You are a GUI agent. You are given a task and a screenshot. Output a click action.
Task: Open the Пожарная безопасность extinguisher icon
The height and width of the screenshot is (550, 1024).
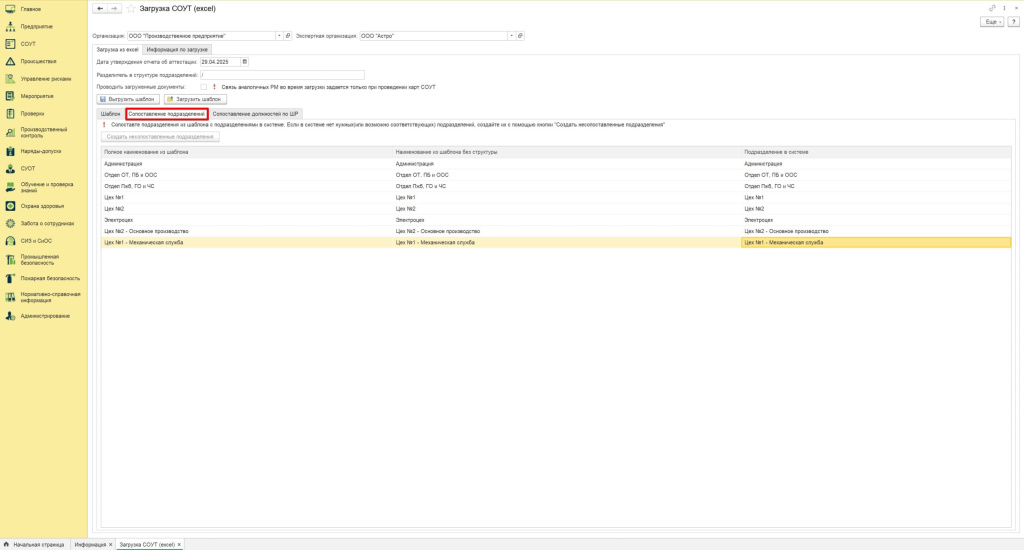(x=10, y=278)
